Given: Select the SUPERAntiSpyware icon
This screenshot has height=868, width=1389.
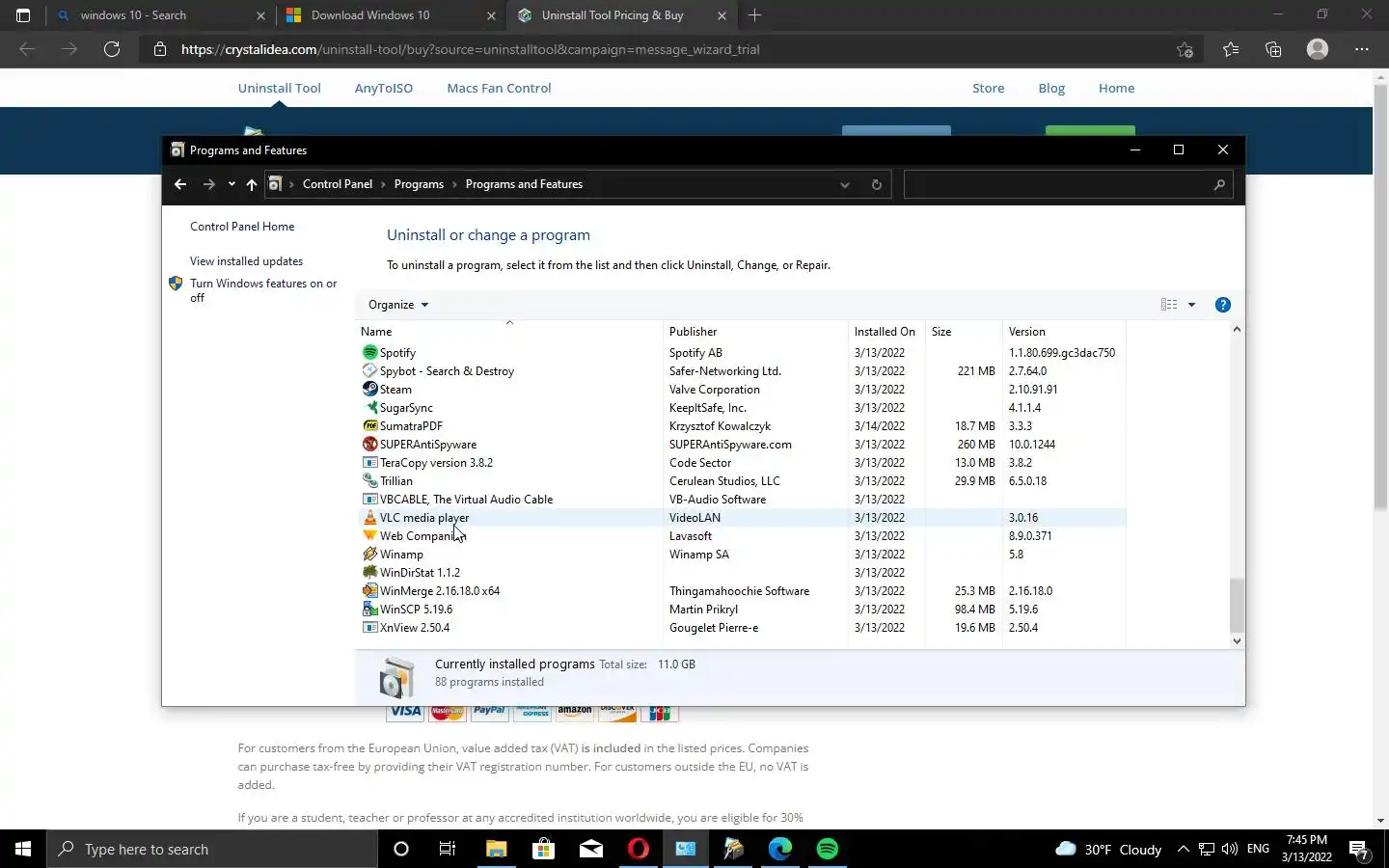Looking at the screenshot, I should tap(369, 445).
